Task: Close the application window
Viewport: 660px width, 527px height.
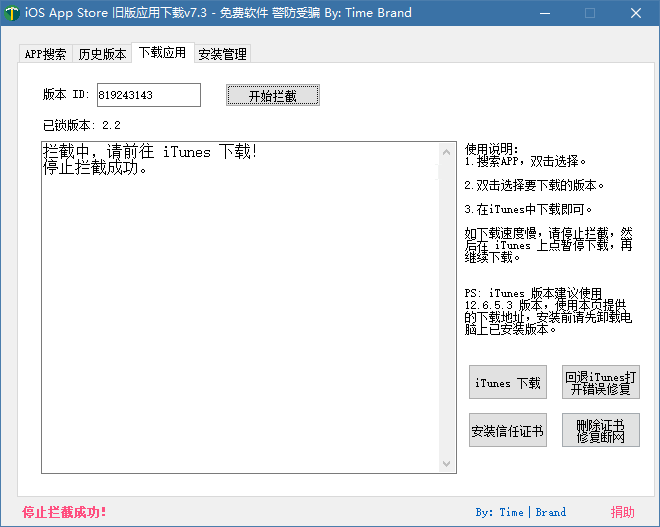Action: pyautogui.click(x=636, y=13)
